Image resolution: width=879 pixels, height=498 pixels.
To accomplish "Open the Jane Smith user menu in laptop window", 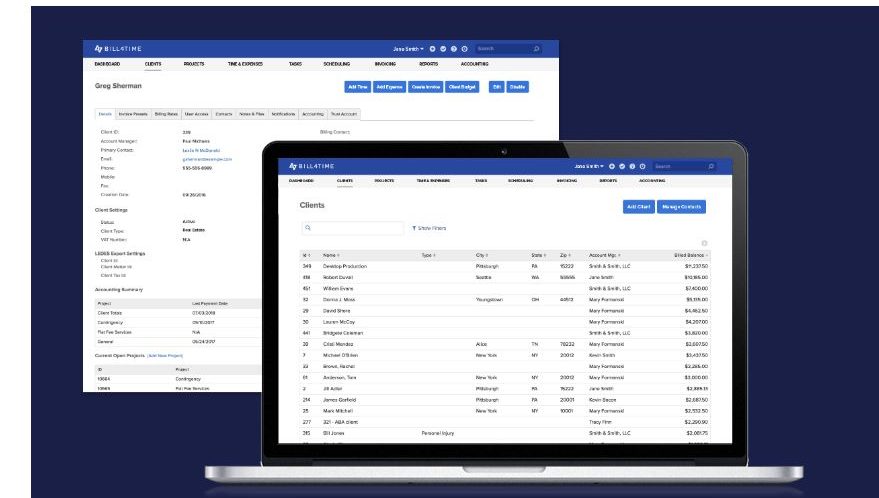I will [589, 167].
